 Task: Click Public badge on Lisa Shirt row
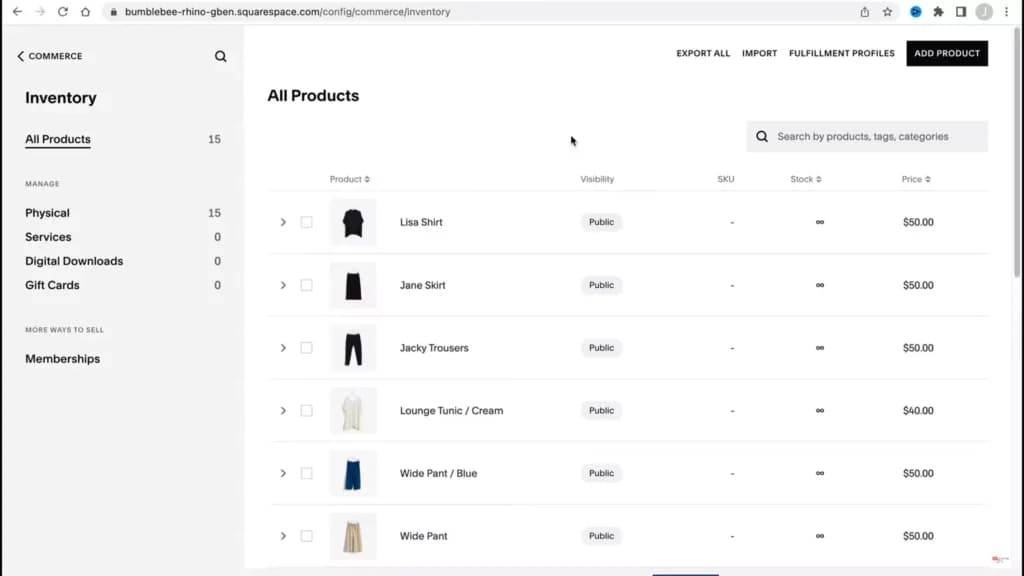point(601,222)
